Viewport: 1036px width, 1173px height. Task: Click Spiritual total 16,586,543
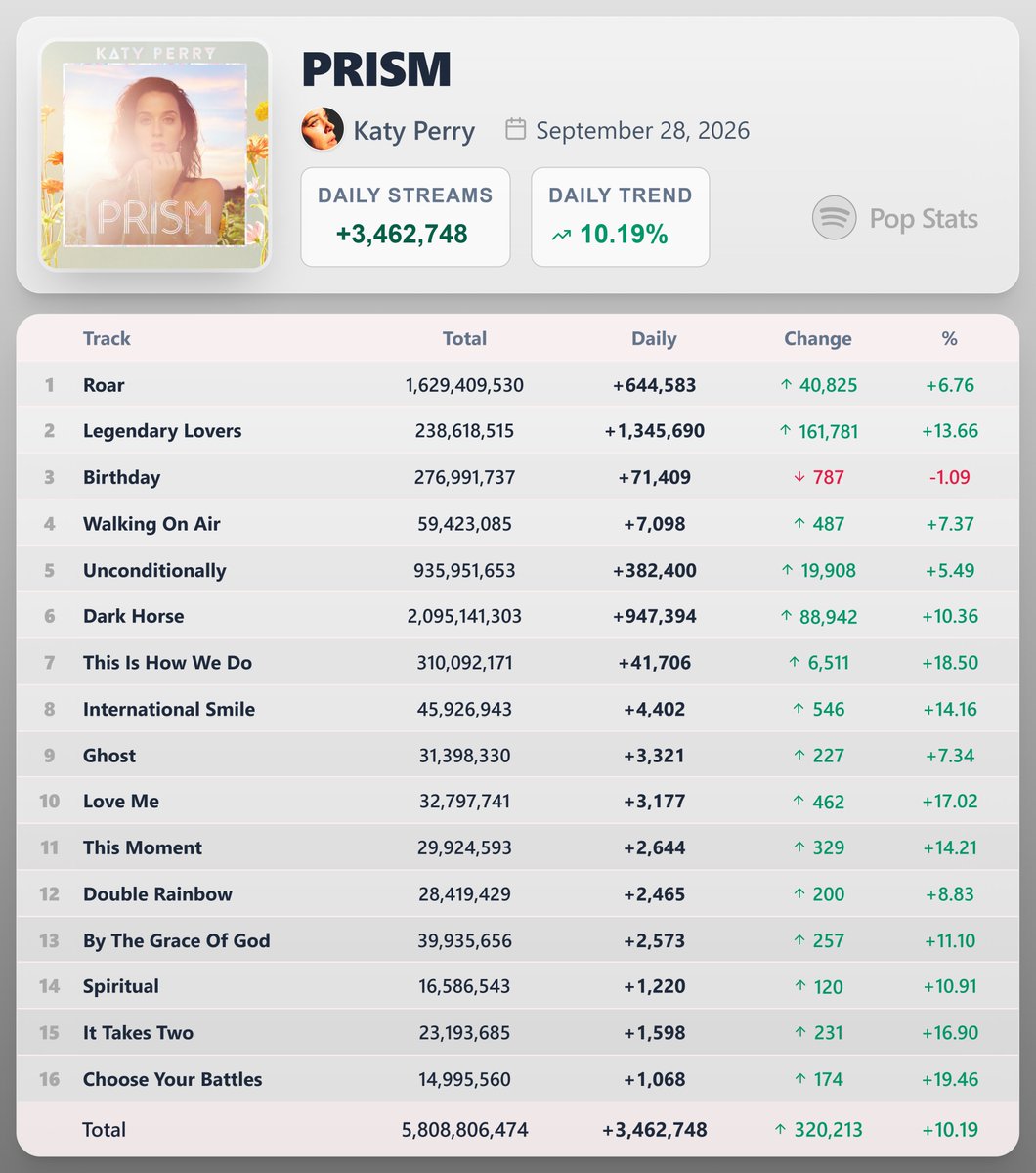464,986
